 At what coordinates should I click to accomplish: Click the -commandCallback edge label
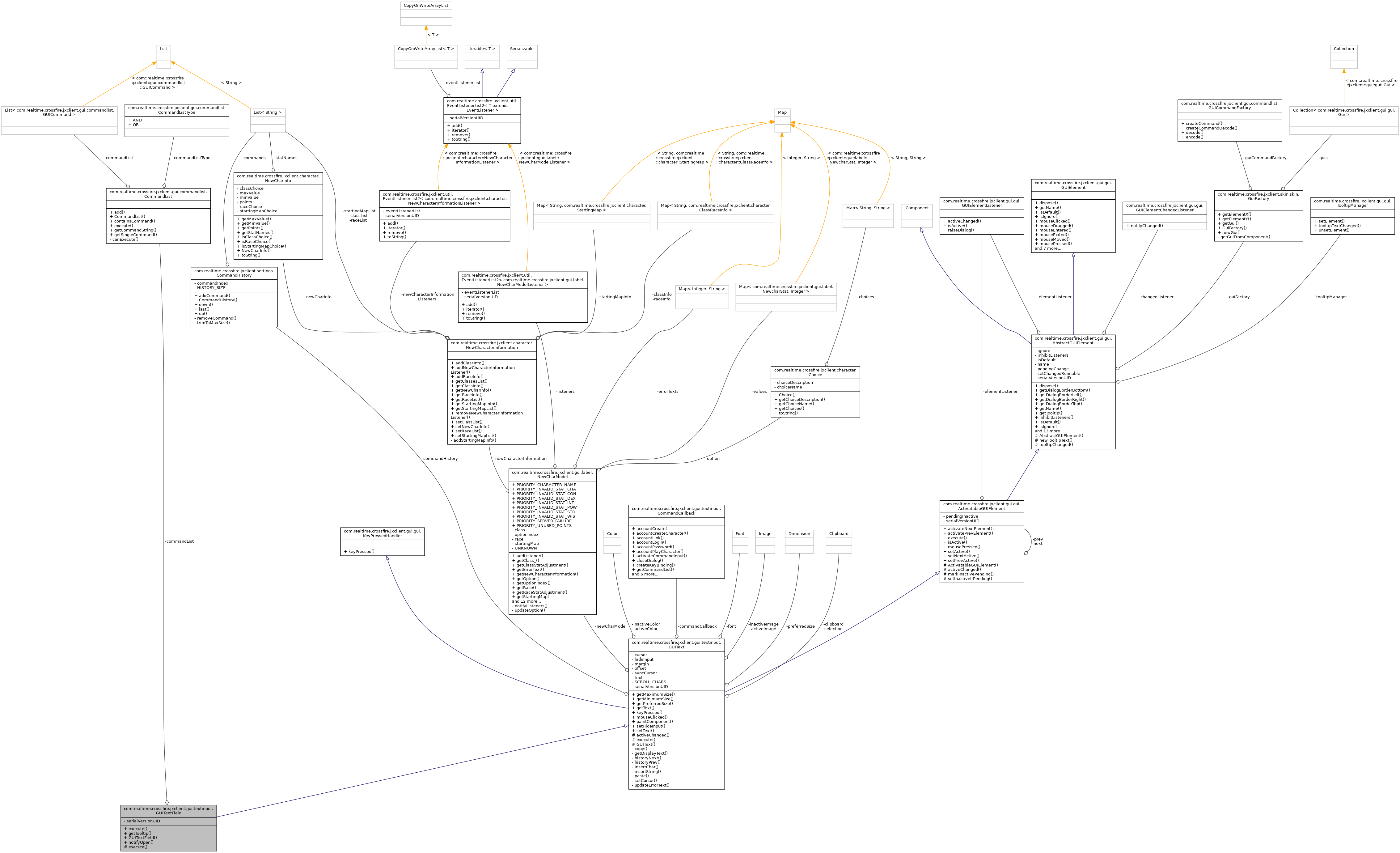pos(697,626)
